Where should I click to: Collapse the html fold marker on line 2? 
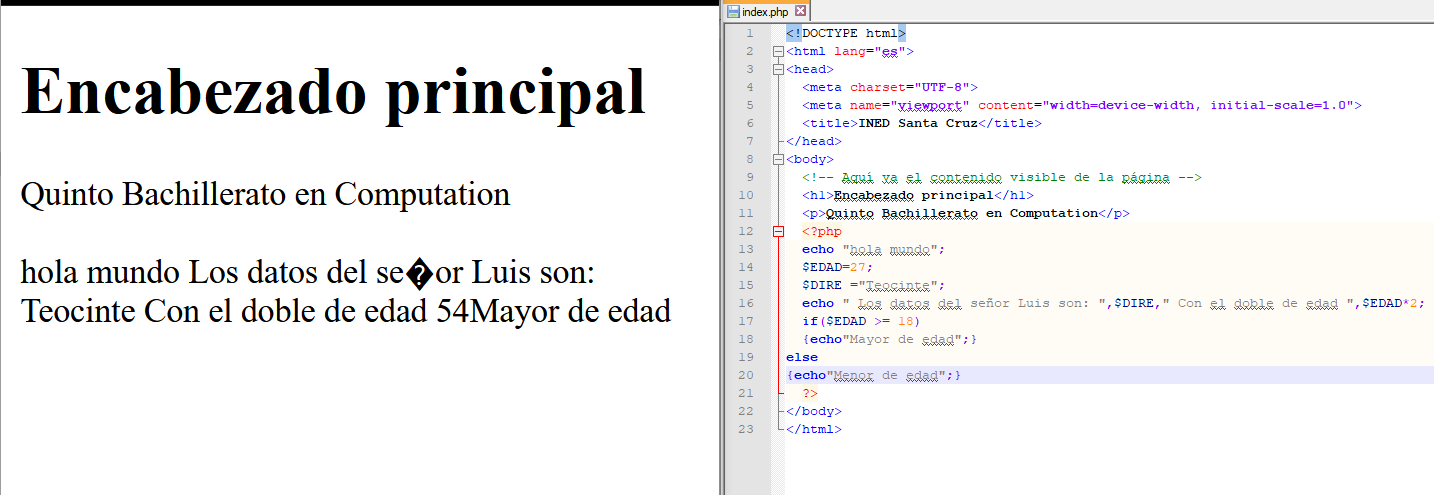[778, 51]
